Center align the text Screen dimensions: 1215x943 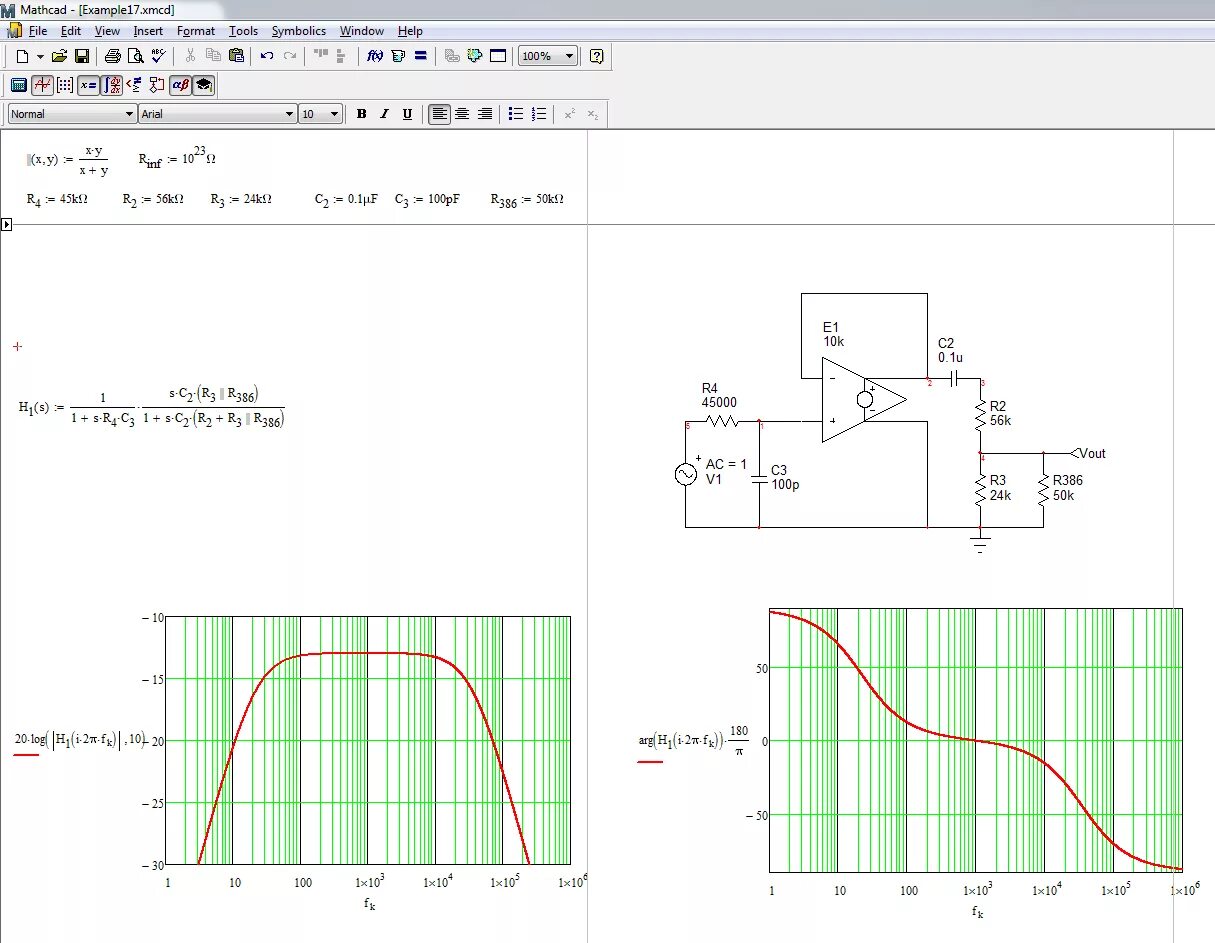462,114
